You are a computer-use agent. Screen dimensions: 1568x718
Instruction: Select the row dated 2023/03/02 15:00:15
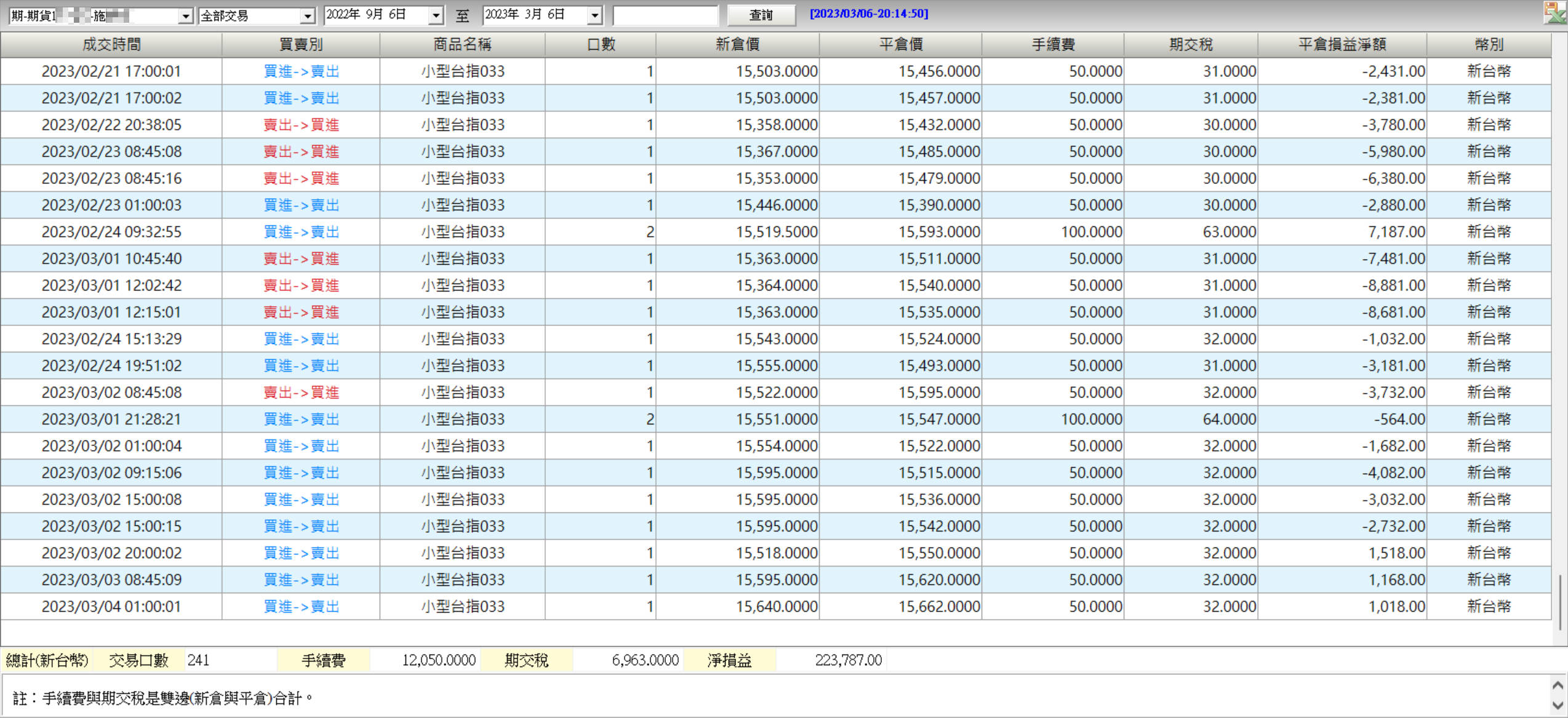click(775, 526)
